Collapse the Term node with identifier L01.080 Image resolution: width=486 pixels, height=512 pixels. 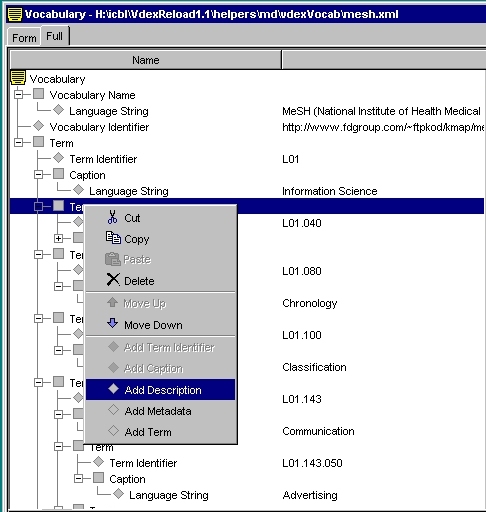coord(38,254)
